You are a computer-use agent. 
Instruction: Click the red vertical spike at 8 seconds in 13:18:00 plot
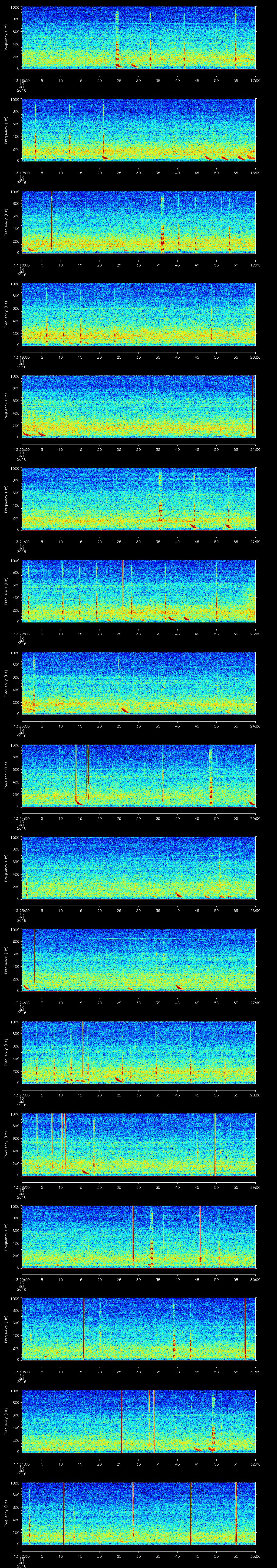click(x=51, y=219)
